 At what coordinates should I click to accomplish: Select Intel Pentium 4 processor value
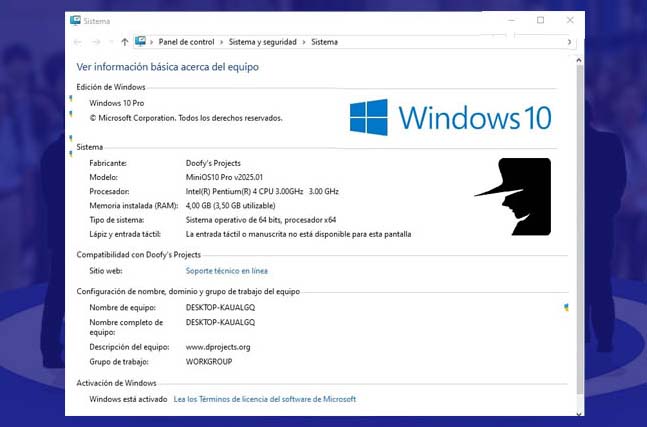(262, 191)
